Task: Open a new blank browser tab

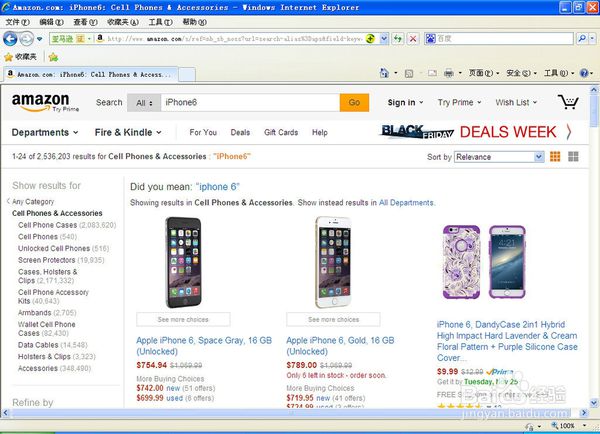Action: click(187, 74)
